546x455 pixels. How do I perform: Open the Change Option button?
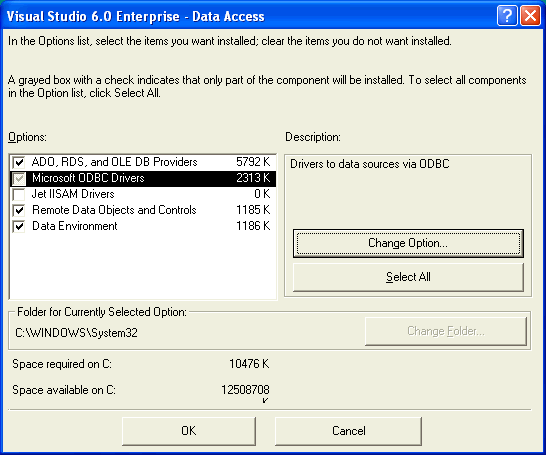pyautogui.click(x=408, y=243)
